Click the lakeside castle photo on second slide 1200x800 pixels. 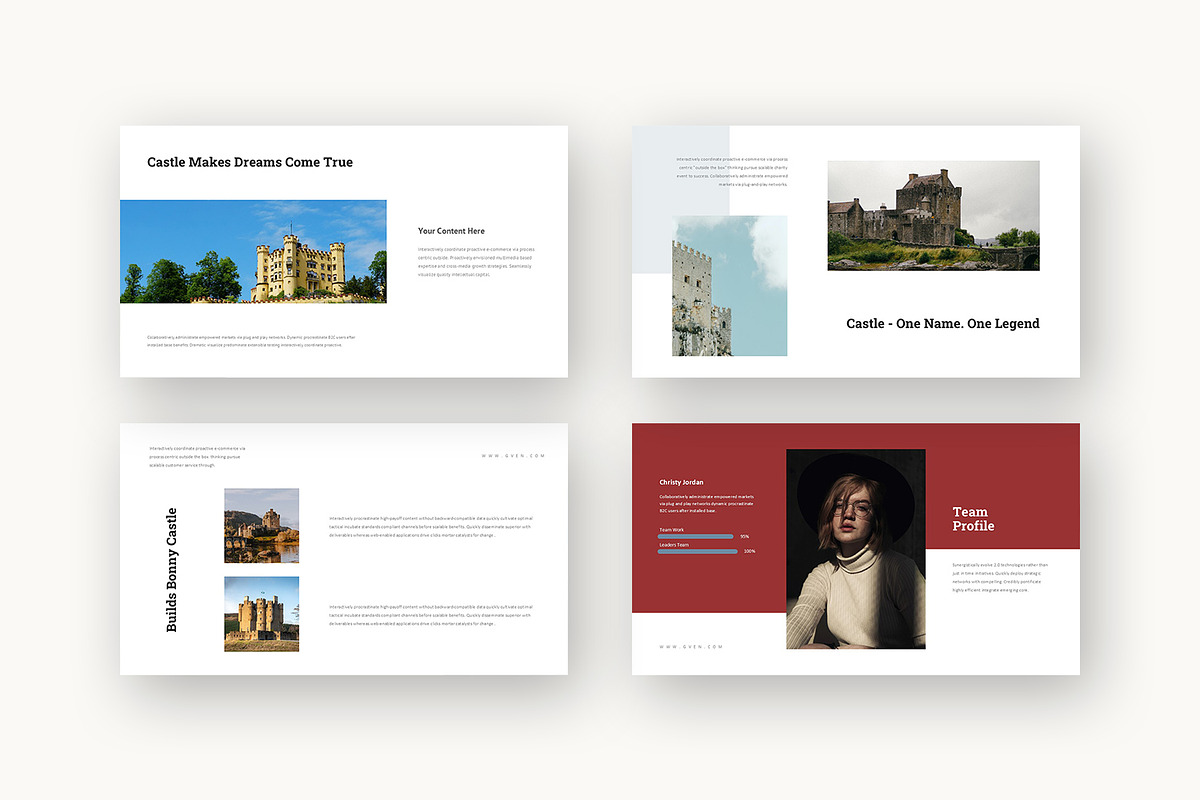click(x=933, y=215)
